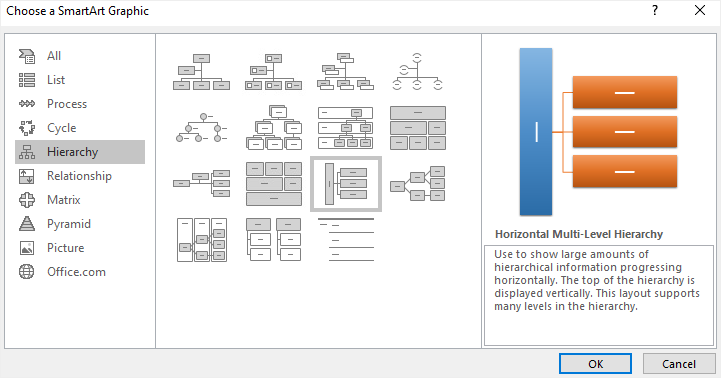Screen dimensions: 721x378
Task: Select the Table Hierarchy layout
Action: click(418, 127)
